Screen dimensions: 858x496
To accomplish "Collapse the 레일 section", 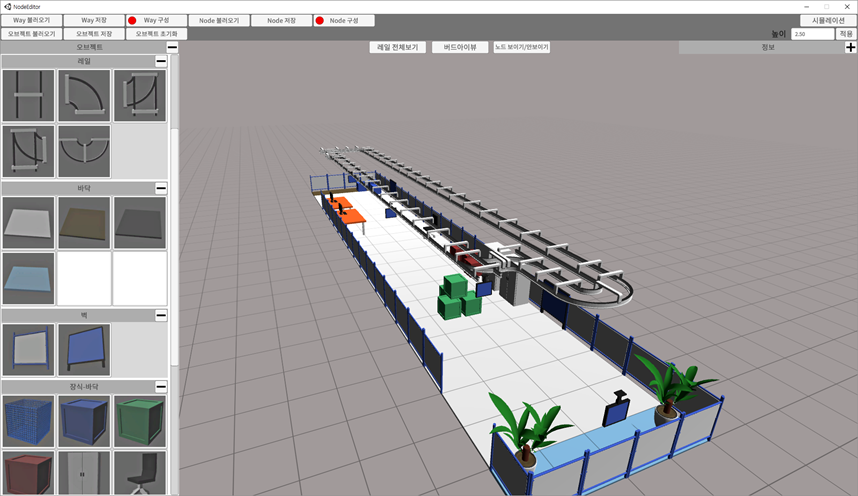I will 161,61.
